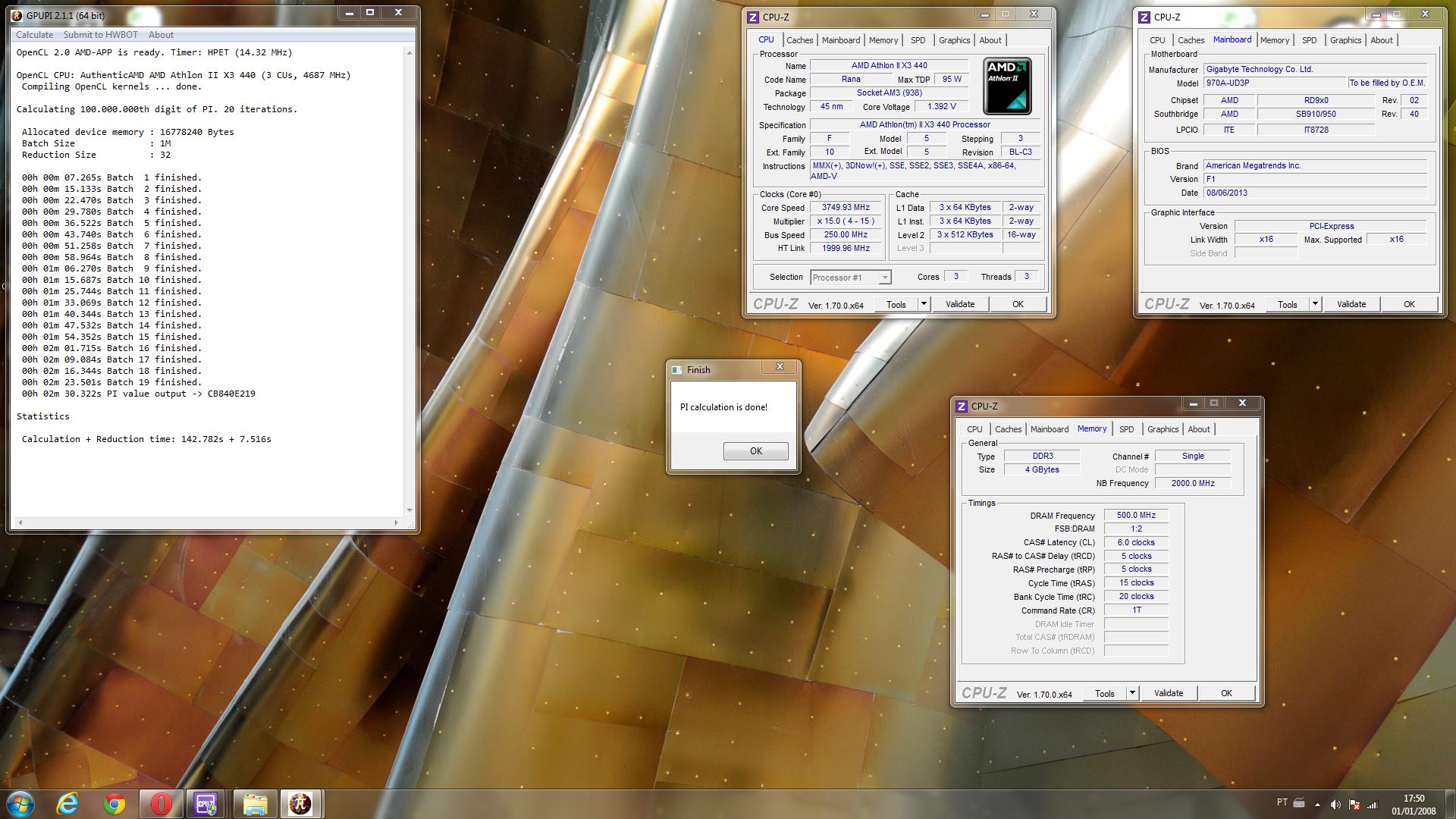Click GPUPI title bar app icon

tap(18, 15)
